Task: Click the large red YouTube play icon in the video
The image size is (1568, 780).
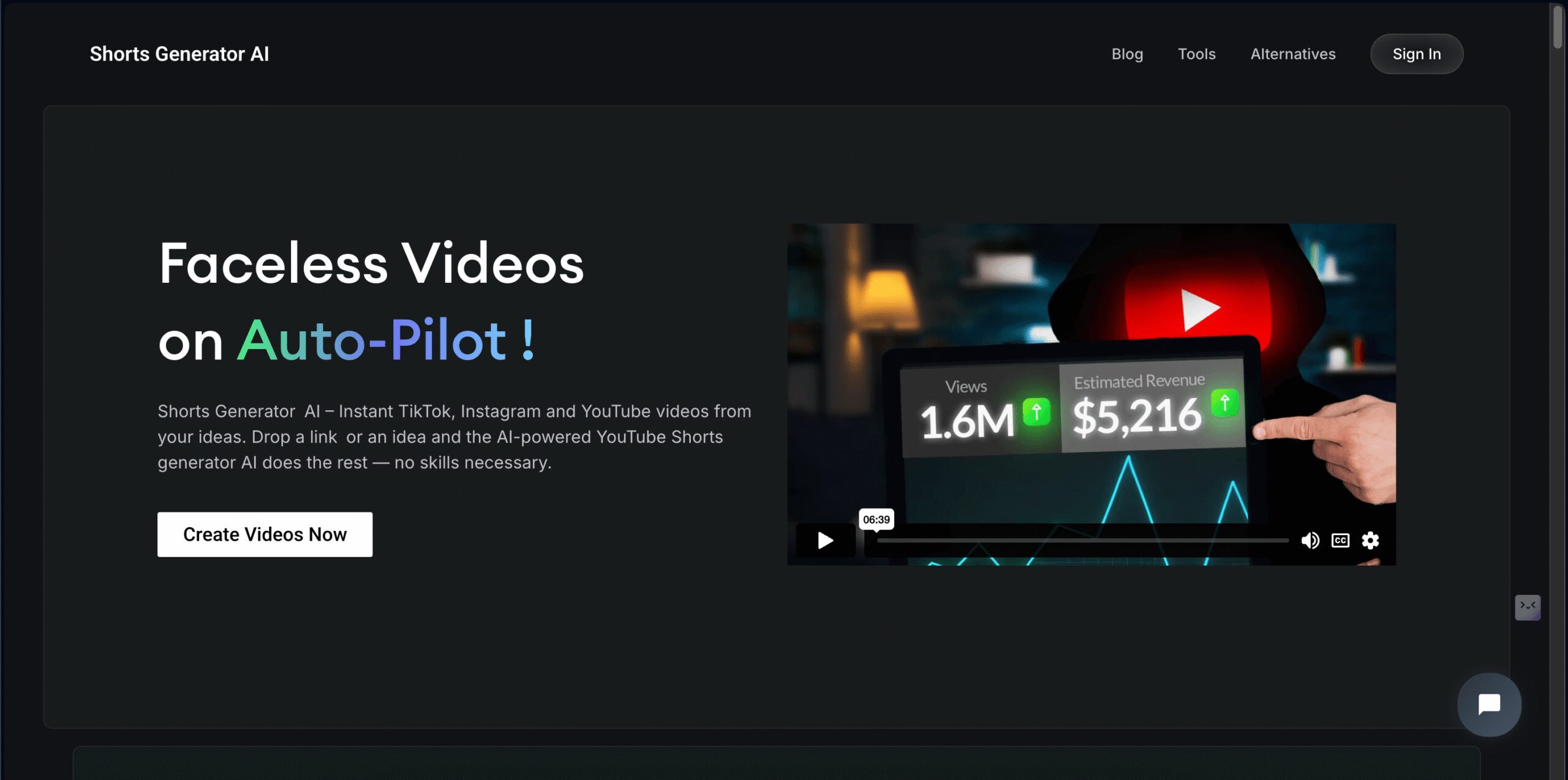Action: point(1199,308)
